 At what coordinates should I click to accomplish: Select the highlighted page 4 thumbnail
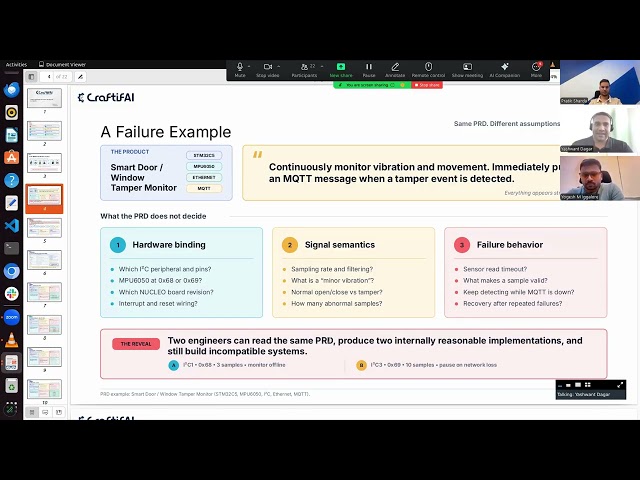[x=44, y=197]
